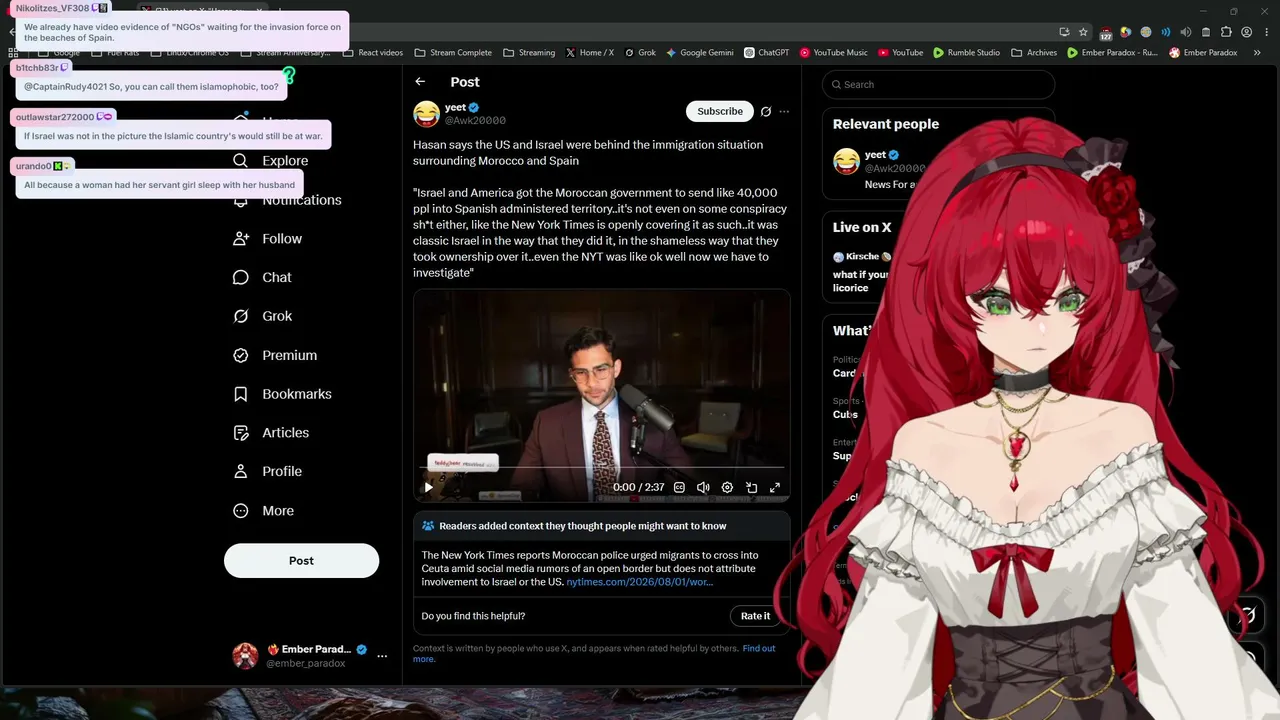The height and width of the screenshot is (720, 1280).
Task: Open the Stream Complete bookmark folder
Action: (453, 53)
